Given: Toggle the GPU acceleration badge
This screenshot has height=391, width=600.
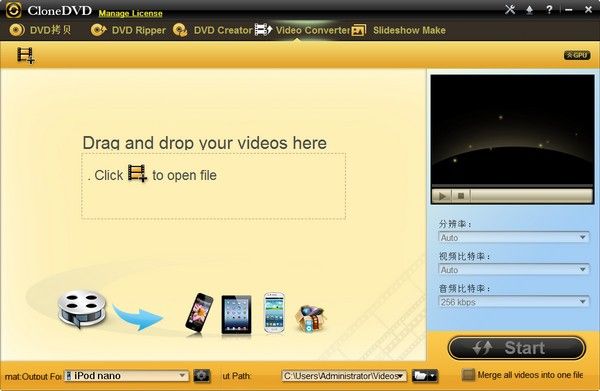Looking at the screenshot, I should tap(577, 55).
